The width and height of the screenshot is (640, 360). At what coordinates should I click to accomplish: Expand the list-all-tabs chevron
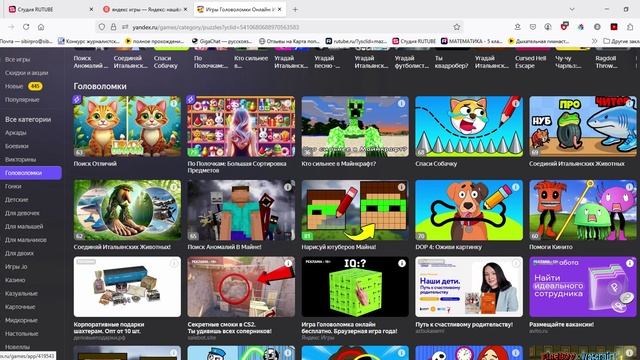[x=572, y=9]
